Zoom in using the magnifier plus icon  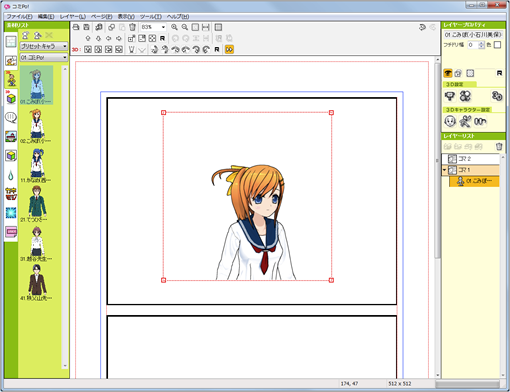[x=174, y=27]
